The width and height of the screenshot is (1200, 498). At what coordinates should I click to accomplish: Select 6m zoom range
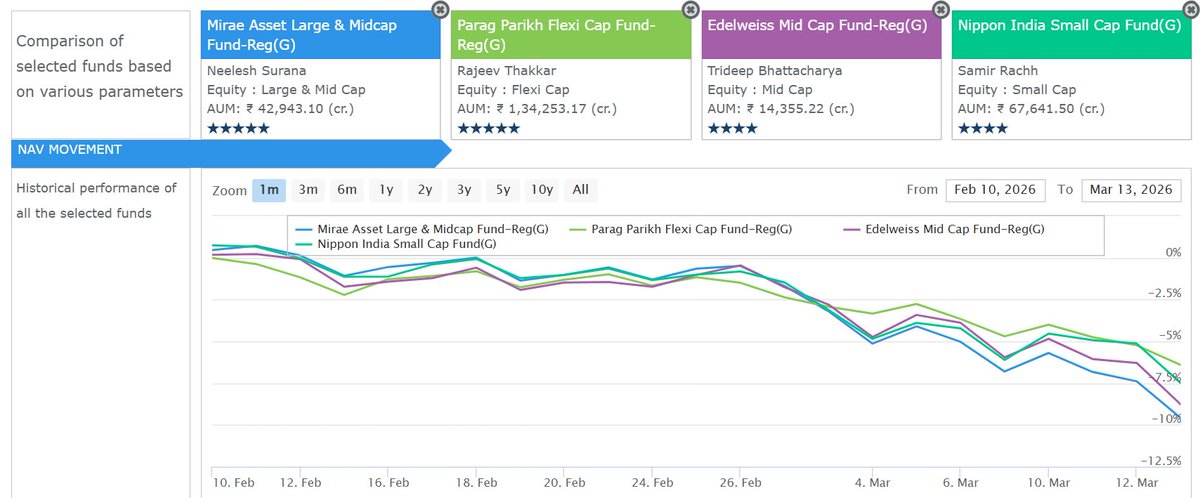click(347, 190)
